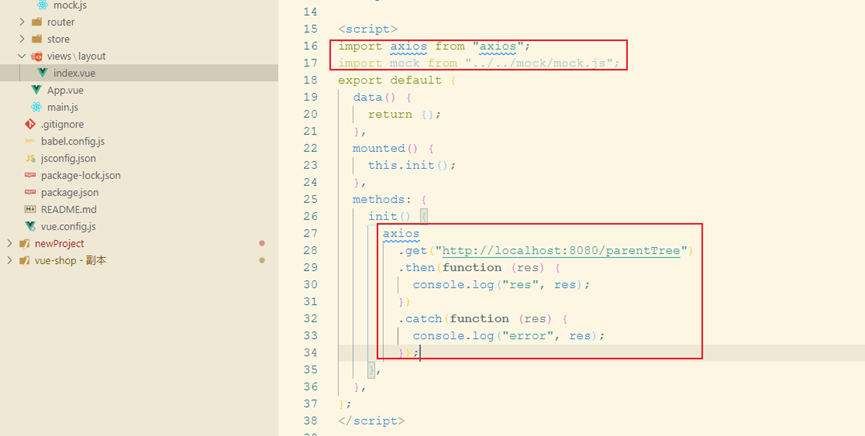Open the http://localhost:8080/parentTree link
Viewport: 865px width, 436px height.
pos(561,251)
